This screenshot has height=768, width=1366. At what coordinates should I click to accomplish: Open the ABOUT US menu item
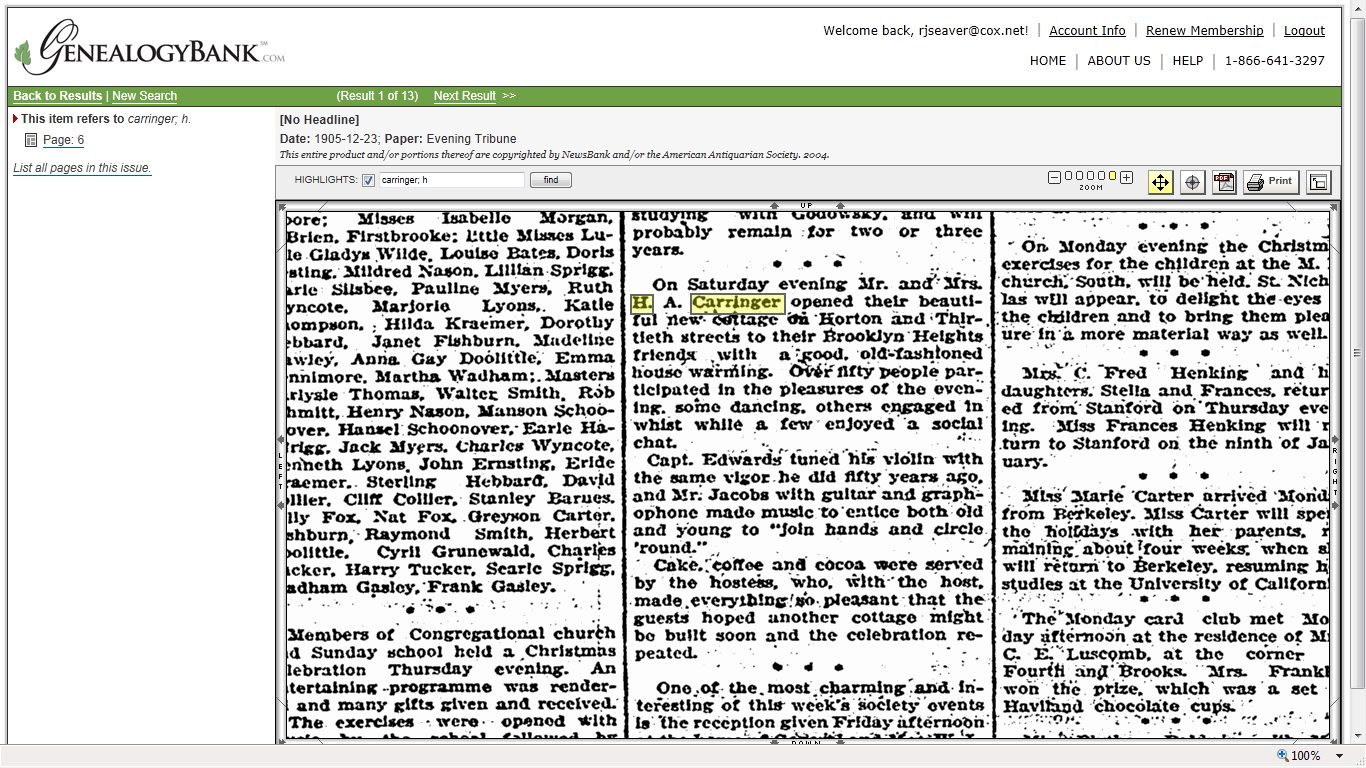(x=1119, y=61)
